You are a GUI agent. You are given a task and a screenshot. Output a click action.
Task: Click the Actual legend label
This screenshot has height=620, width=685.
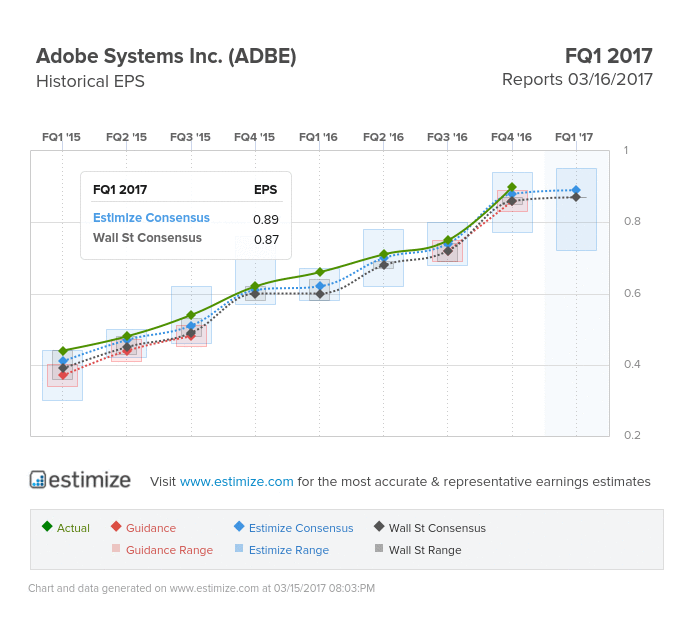(73, 528)
